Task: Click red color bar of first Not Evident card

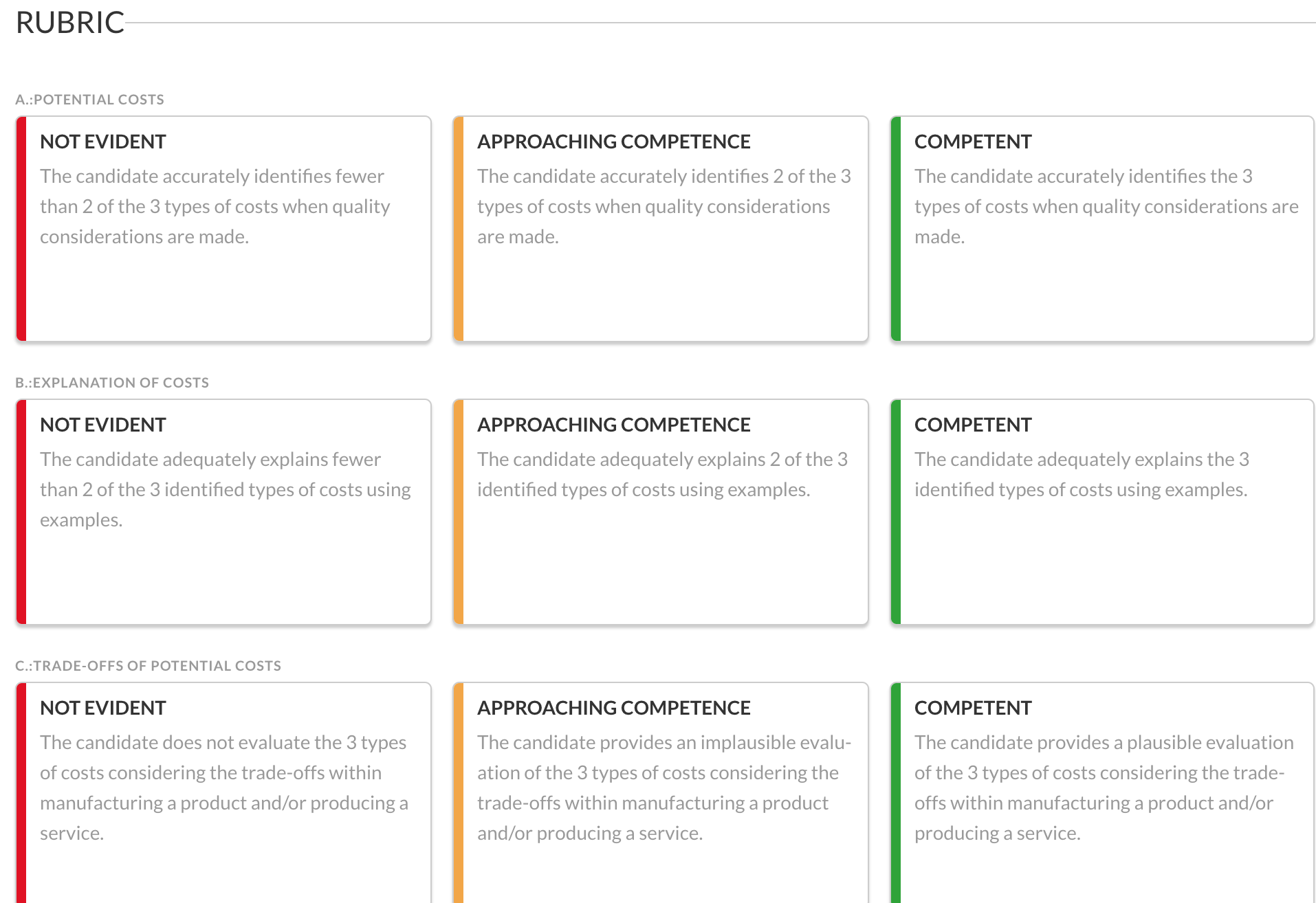Action: 21,229
